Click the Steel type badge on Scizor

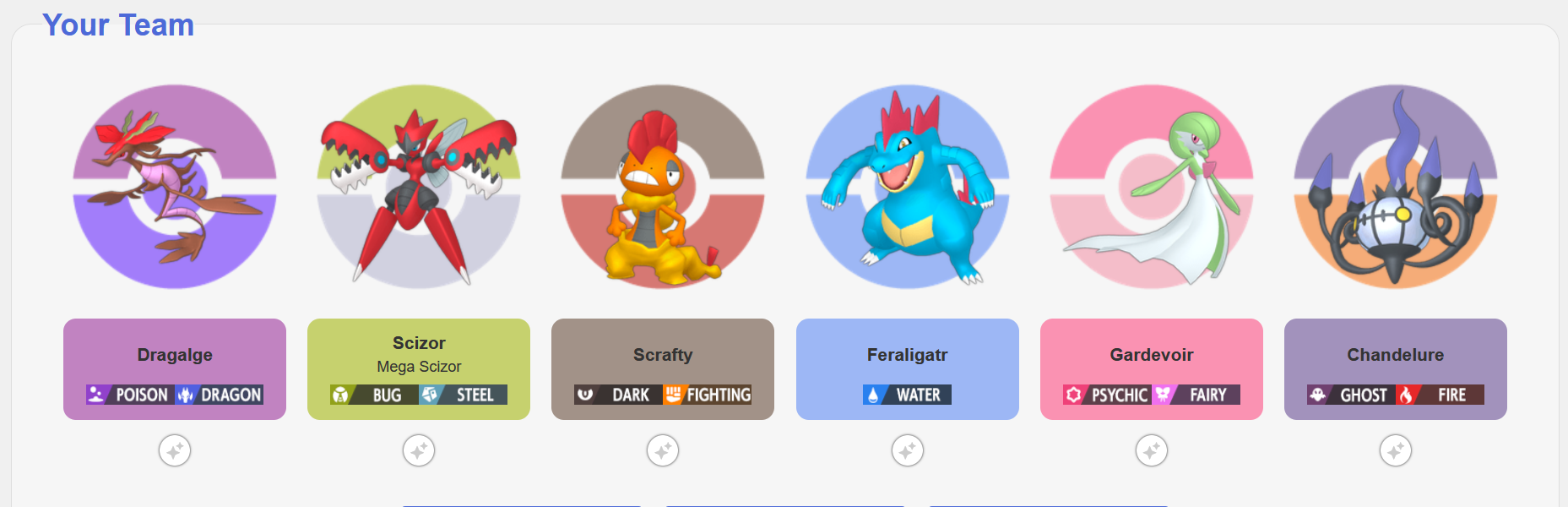(x=463, y=395)
